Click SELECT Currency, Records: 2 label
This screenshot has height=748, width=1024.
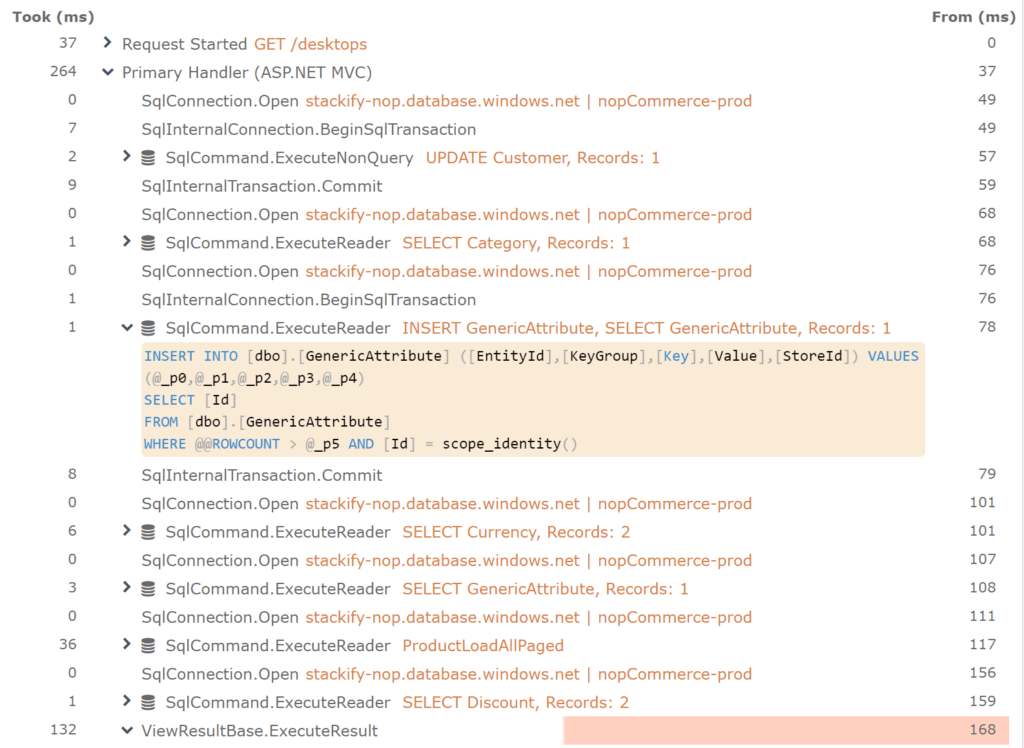point(516,532)
